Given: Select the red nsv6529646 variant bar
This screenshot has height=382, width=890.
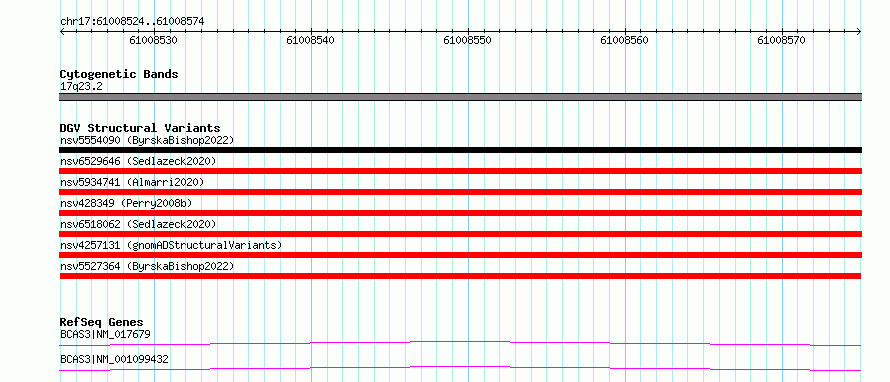Looking at the screenshot, I should tap(460, 171).
